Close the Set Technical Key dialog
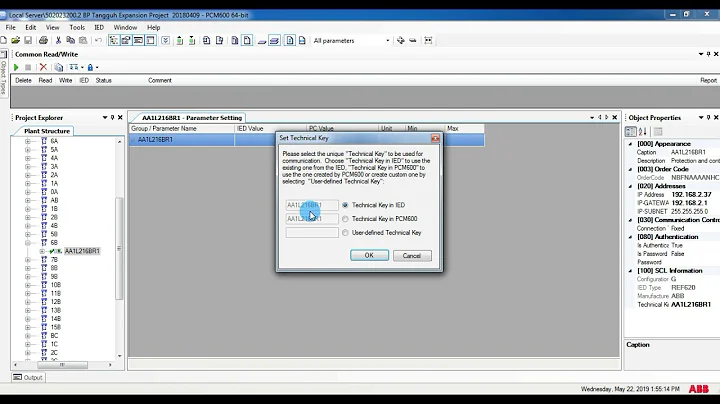This screenshot has width=720, height=404. tap(435, 138)
